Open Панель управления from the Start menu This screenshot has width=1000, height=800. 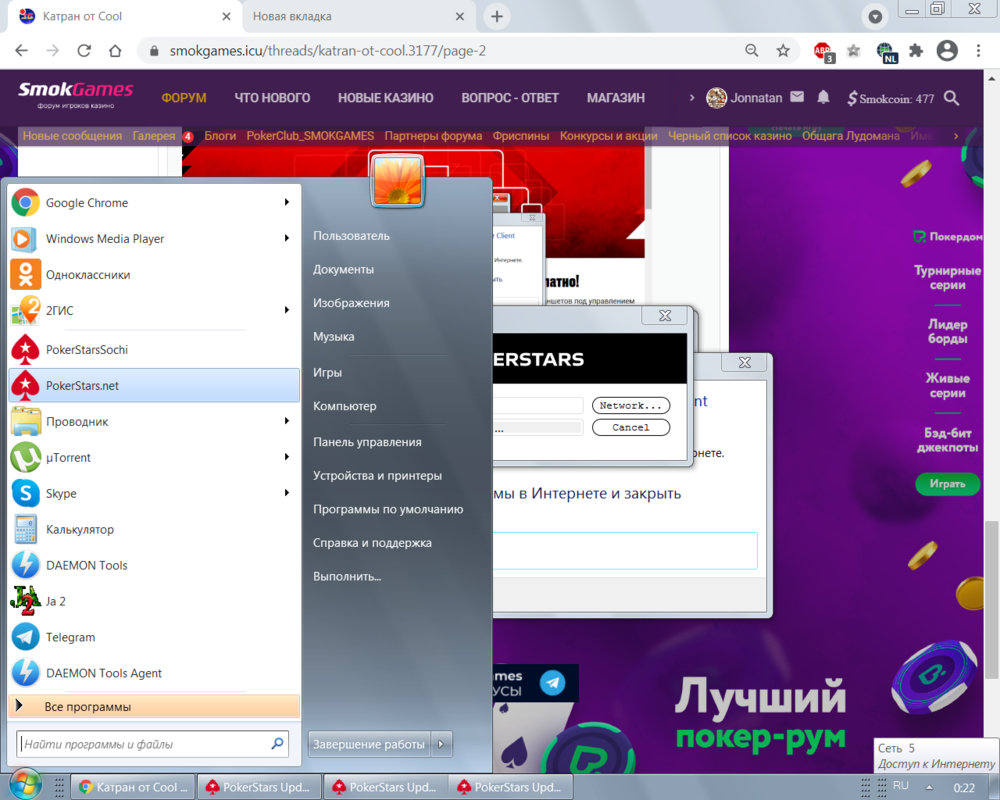[367, 441]
